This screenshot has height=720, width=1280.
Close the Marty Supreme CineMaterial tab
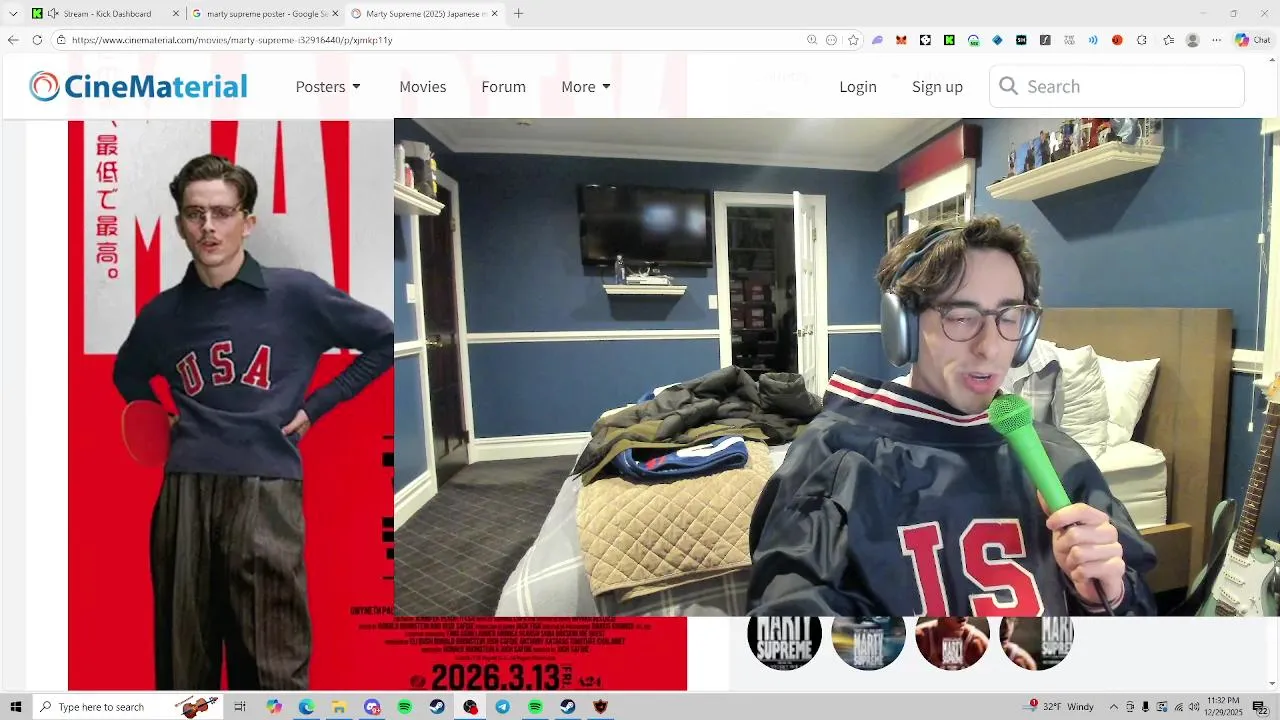point(494,14)
